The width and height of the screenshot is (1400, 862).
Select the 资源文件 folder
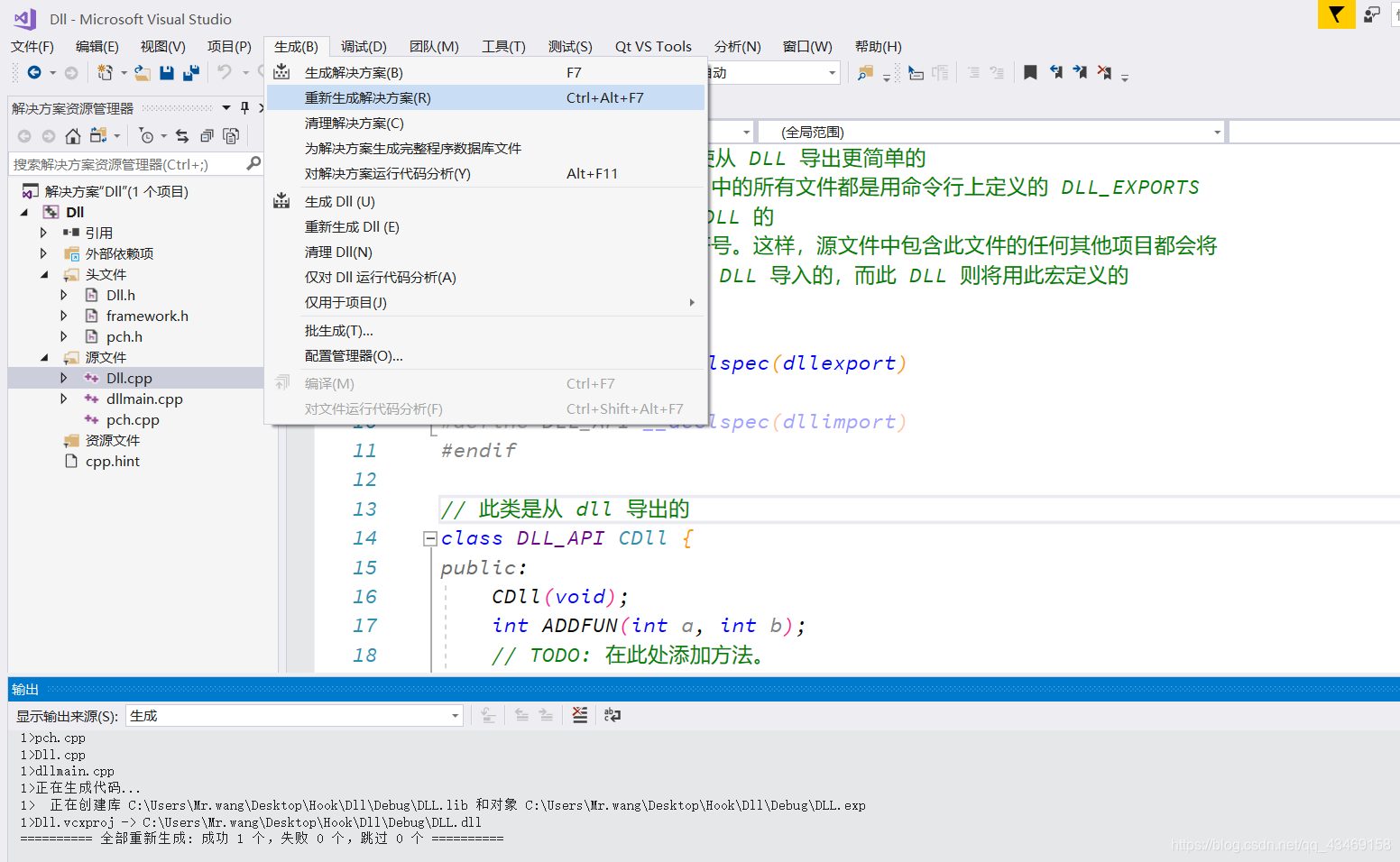(113, 440)
